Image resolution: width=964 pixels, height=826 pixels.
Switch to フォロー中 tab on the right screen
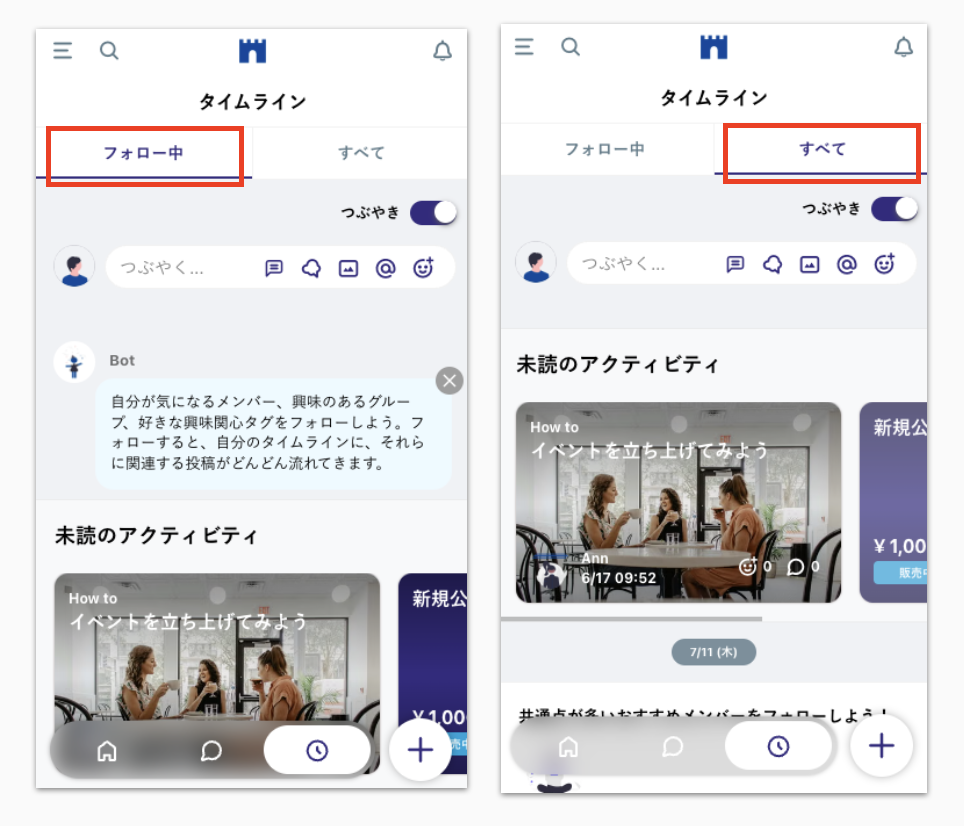click(605, 149)
